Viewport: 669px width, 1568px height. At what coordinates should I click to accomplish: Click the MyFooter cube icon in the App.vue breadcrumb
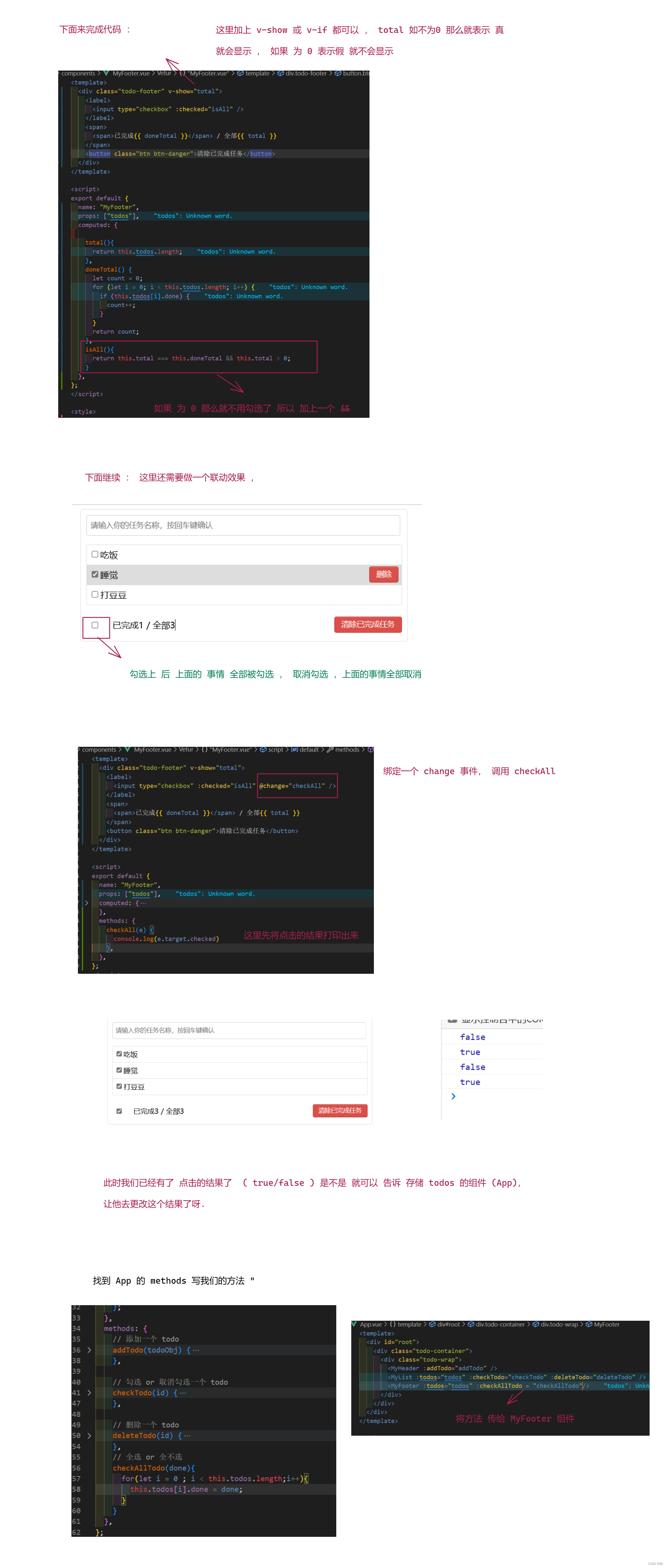589,1324
